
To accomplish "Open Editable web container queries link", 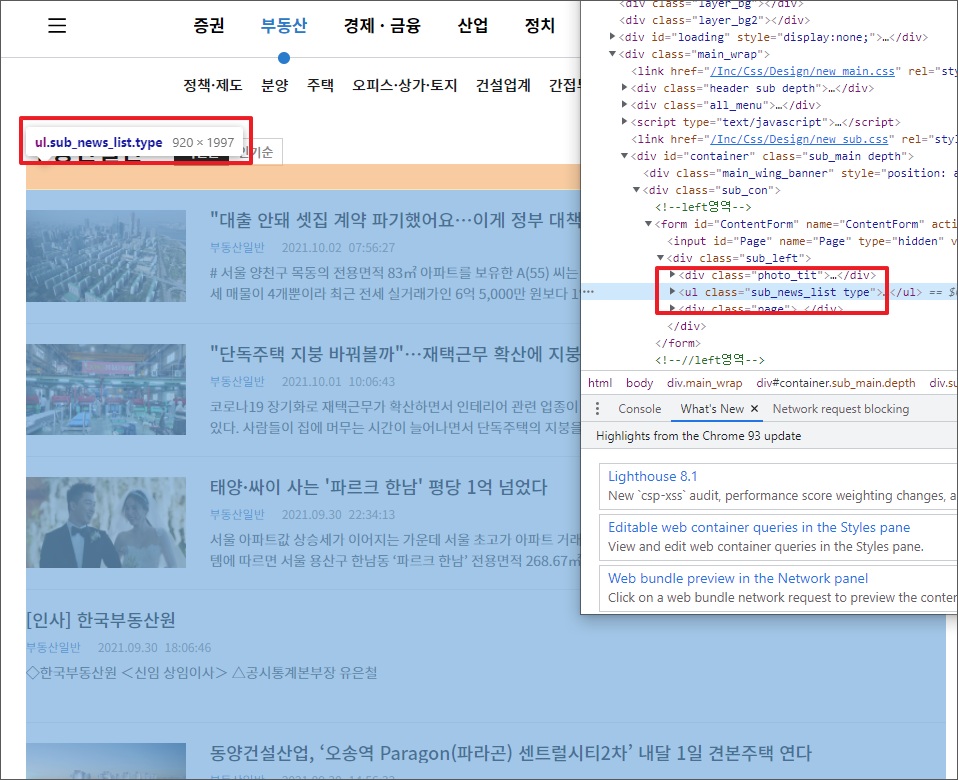I will point(759,527).
